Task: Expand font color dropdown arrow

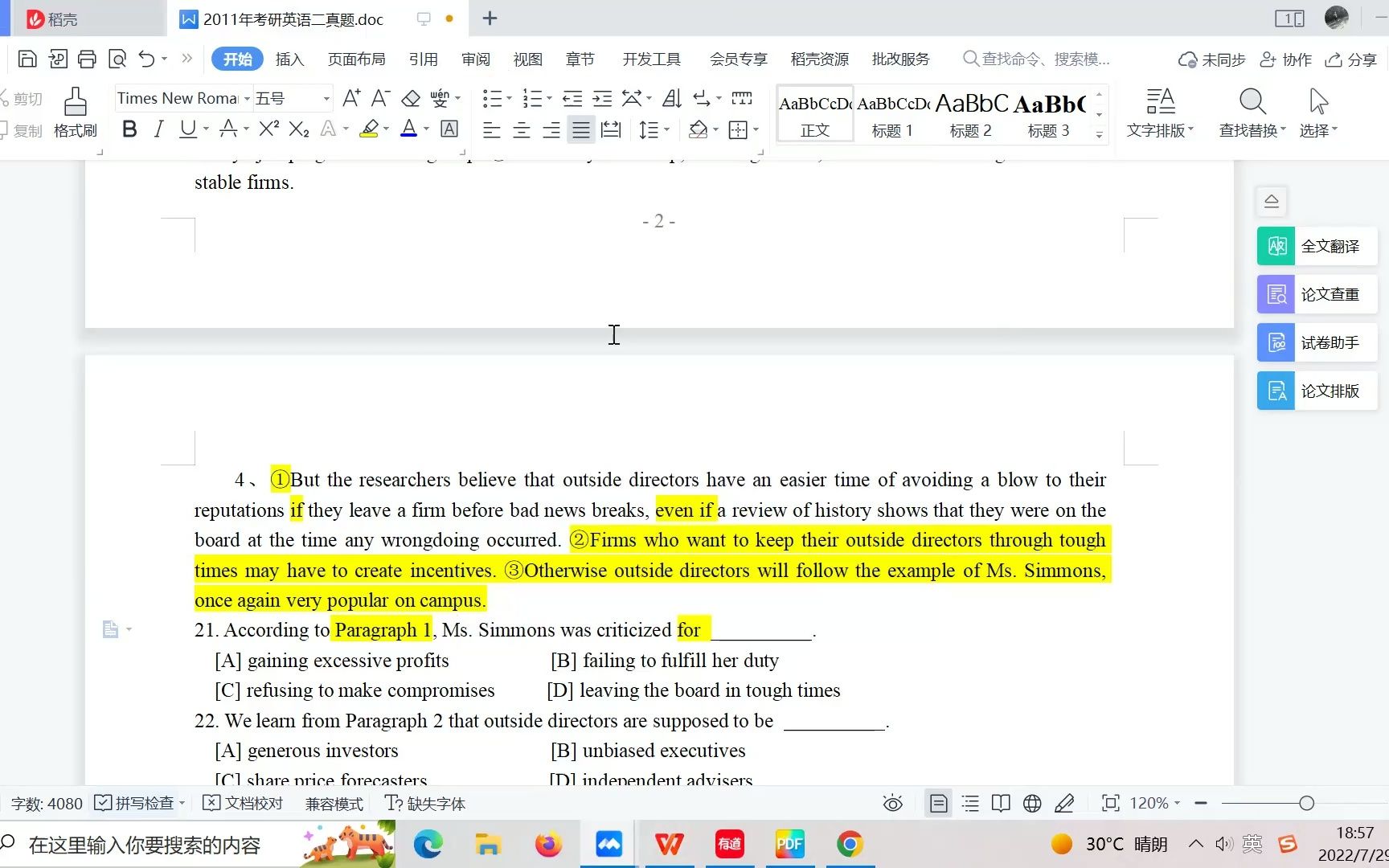Action: 426,129
